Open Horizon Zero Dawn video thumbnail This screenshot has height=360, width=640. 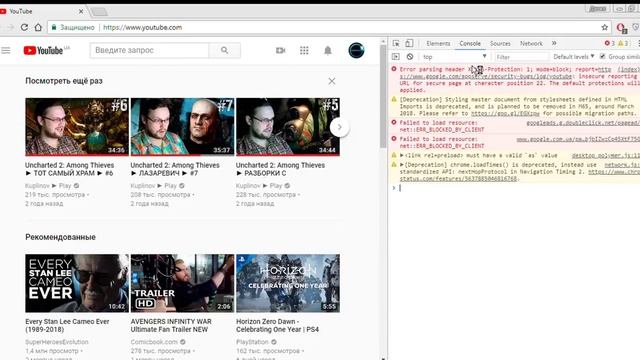point(288,283)
